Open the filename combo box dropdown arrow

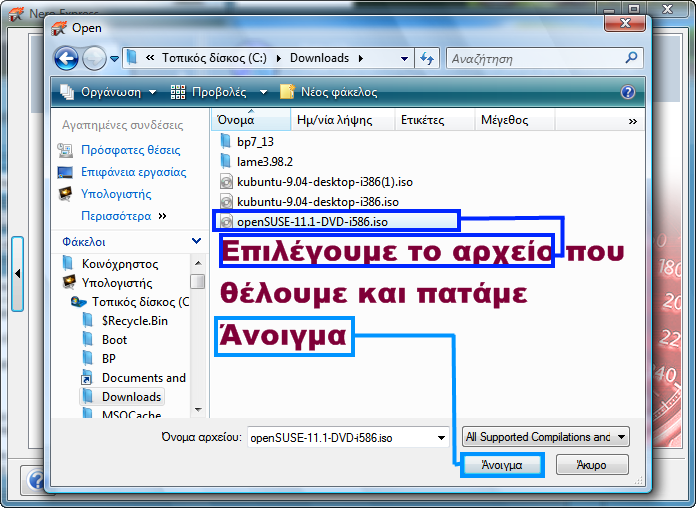(x=441, y=438)
